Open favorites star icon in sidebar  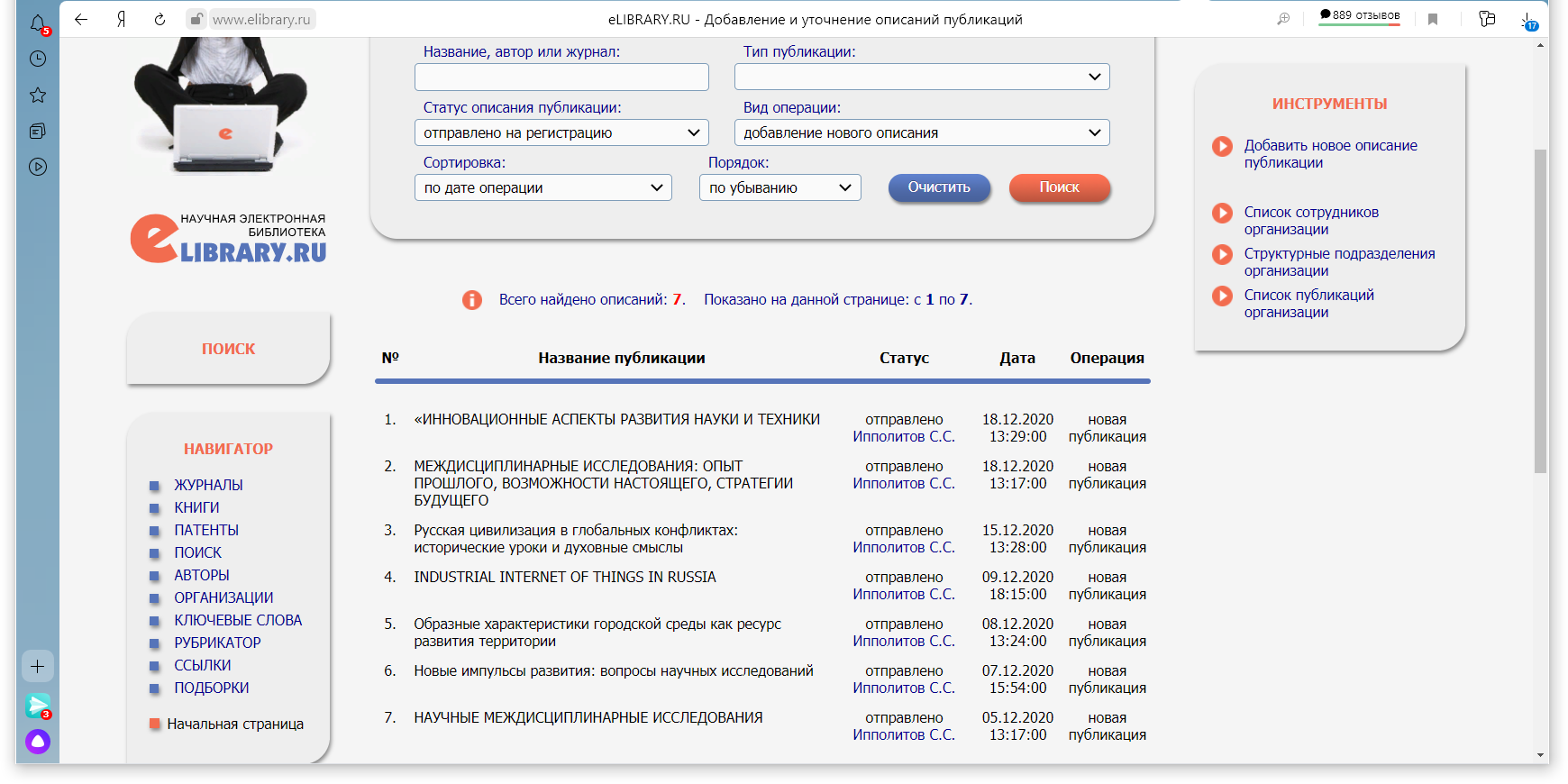(38, 96)
